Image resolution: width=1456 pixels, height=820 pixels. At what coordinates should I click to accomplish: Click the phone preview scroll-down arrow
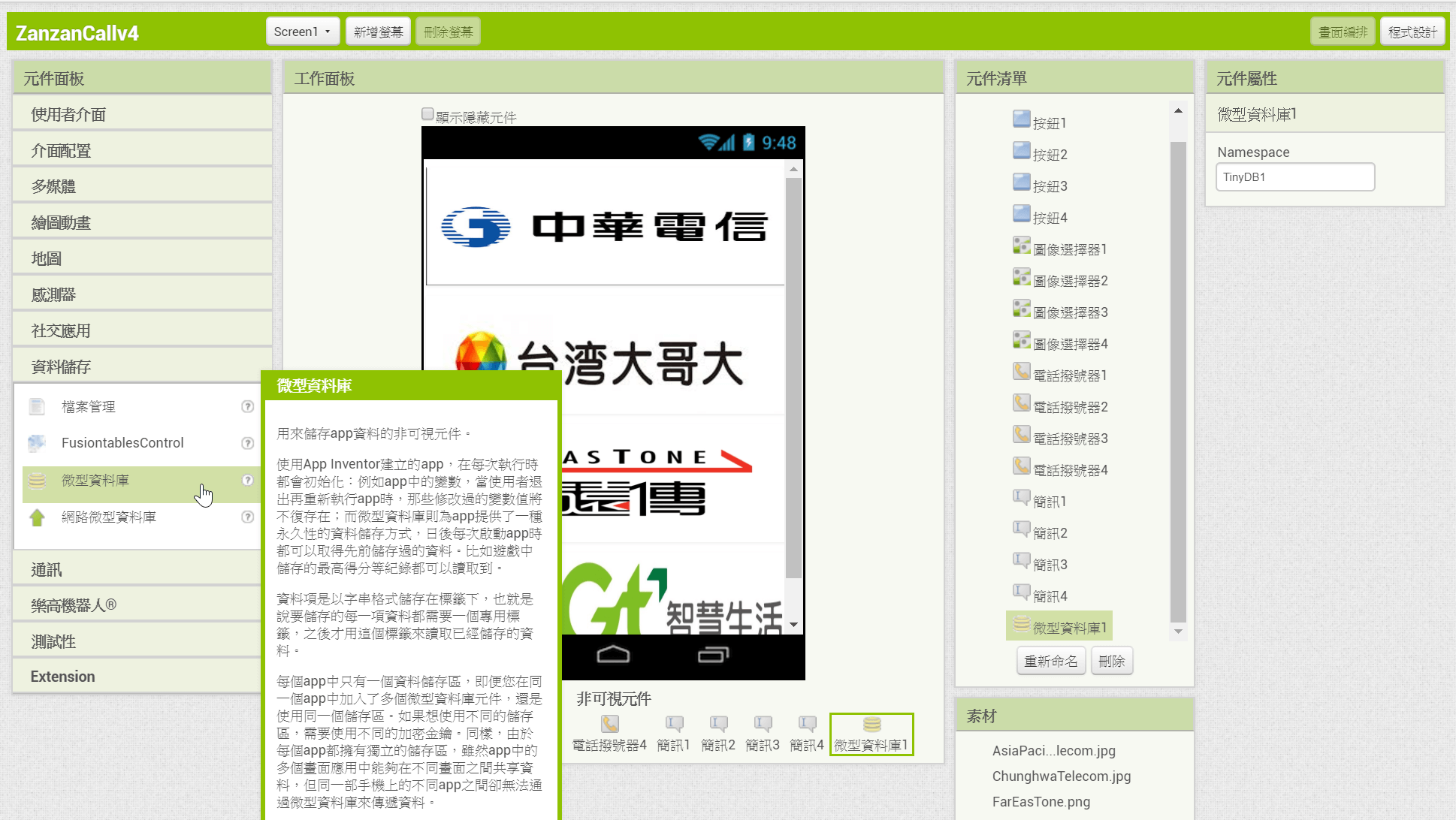coord(793,625)
